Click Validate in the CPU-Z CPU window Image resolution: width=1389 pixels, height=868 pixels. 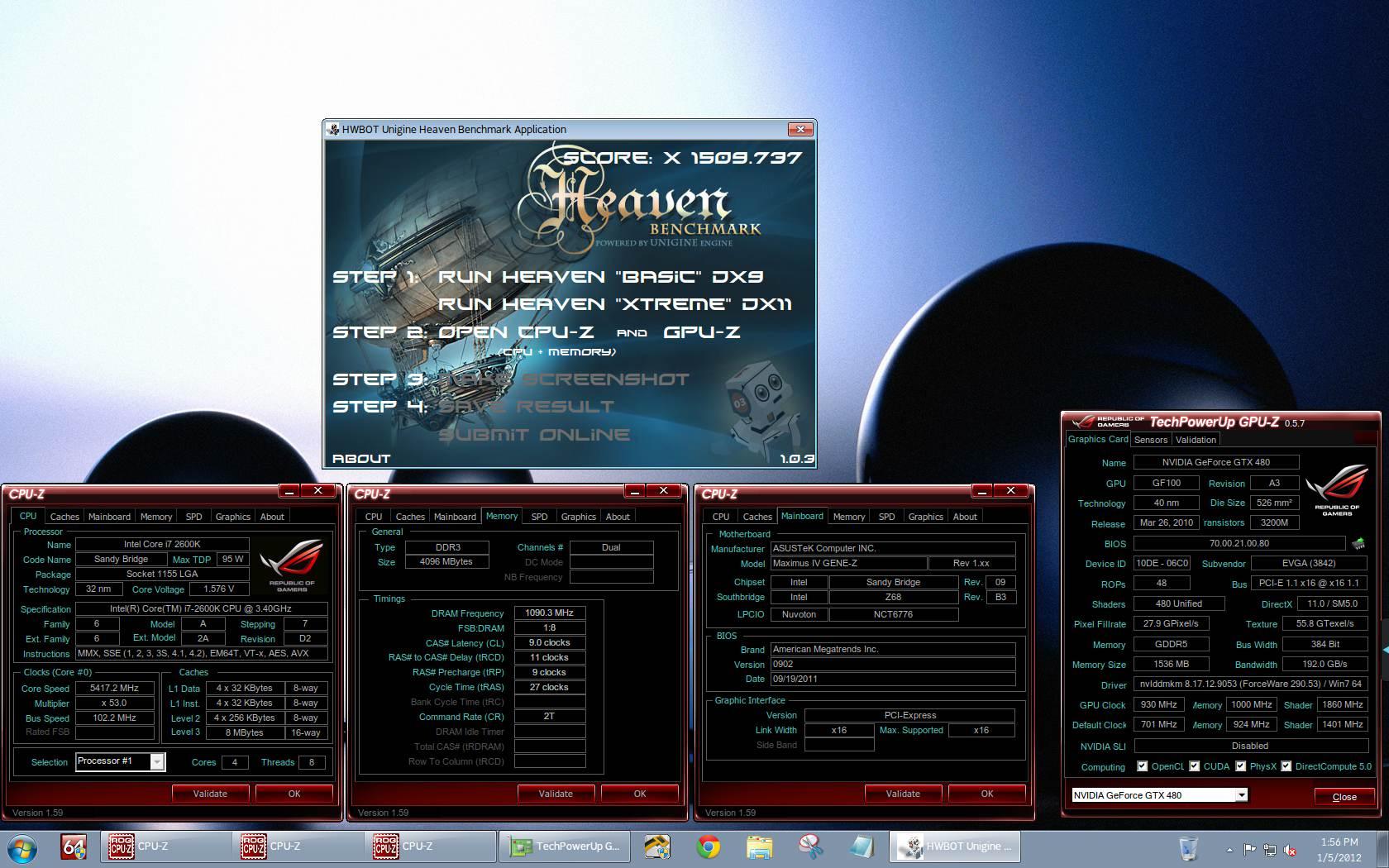(210, 794)
